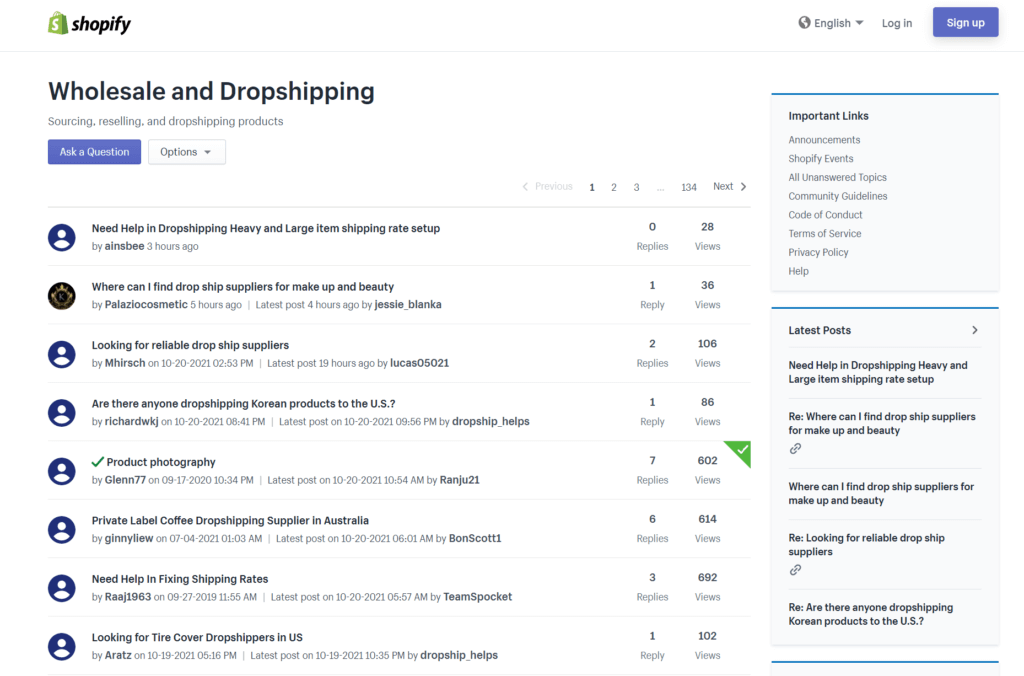Click username ainsbee
The image size is (1024, 676).
point(124,246)
